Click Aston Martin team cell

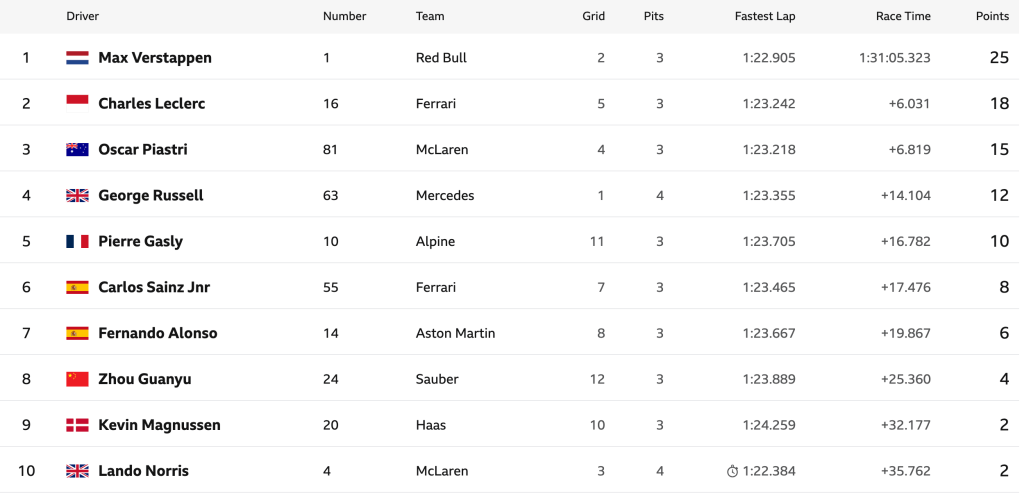point(455,334)
